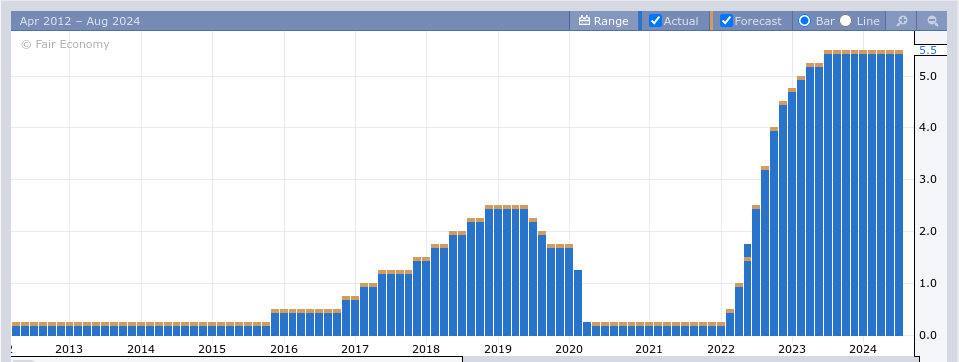Click the 2019 year axis label
The image size is (959, 362).
[498, 349]
